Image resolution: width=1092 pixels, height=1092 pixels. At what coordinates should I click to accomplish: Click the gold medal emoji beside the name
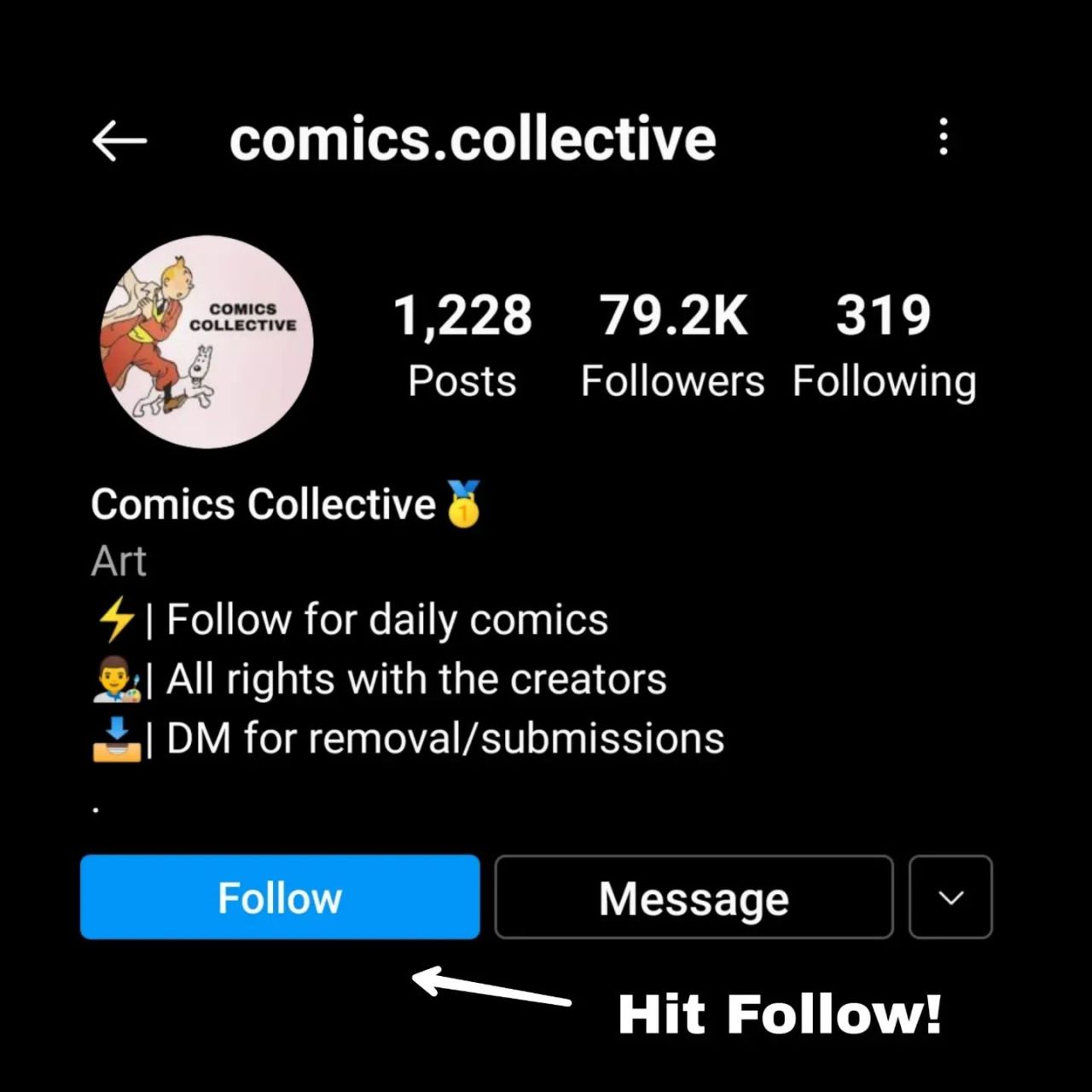[x=463, y=504]
